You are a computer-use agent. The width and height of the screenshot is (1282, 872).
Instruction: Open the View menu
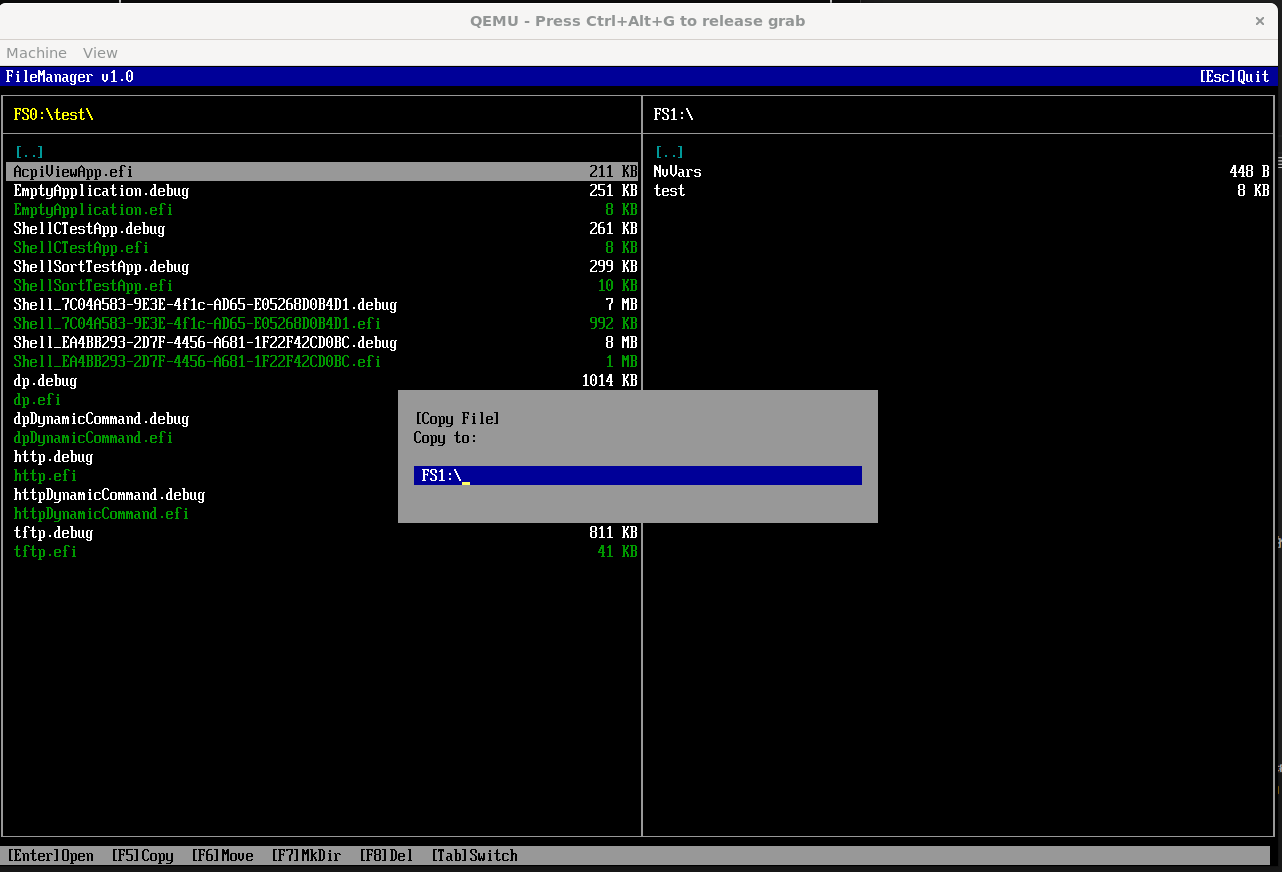tap(100, 53)
